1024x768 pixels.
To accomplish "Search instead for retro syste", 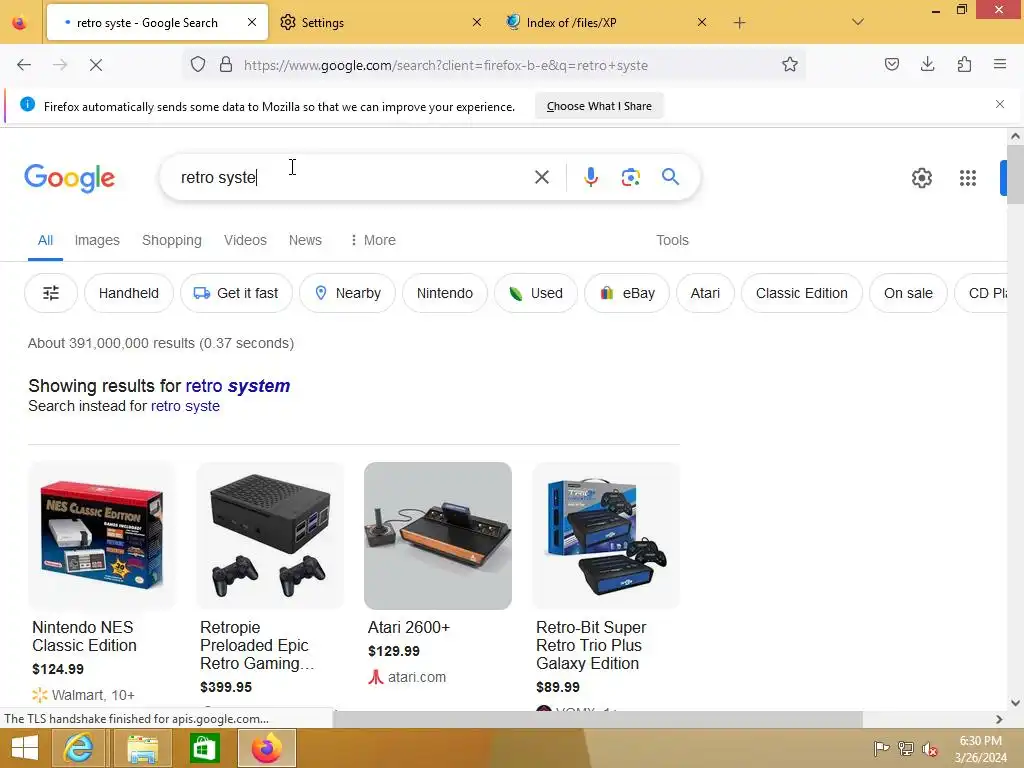I will [x=185, y=406].
